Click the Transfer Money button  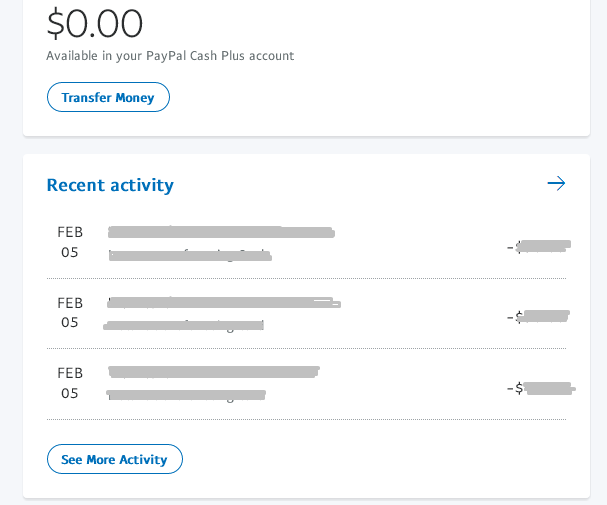click(108, 97)
